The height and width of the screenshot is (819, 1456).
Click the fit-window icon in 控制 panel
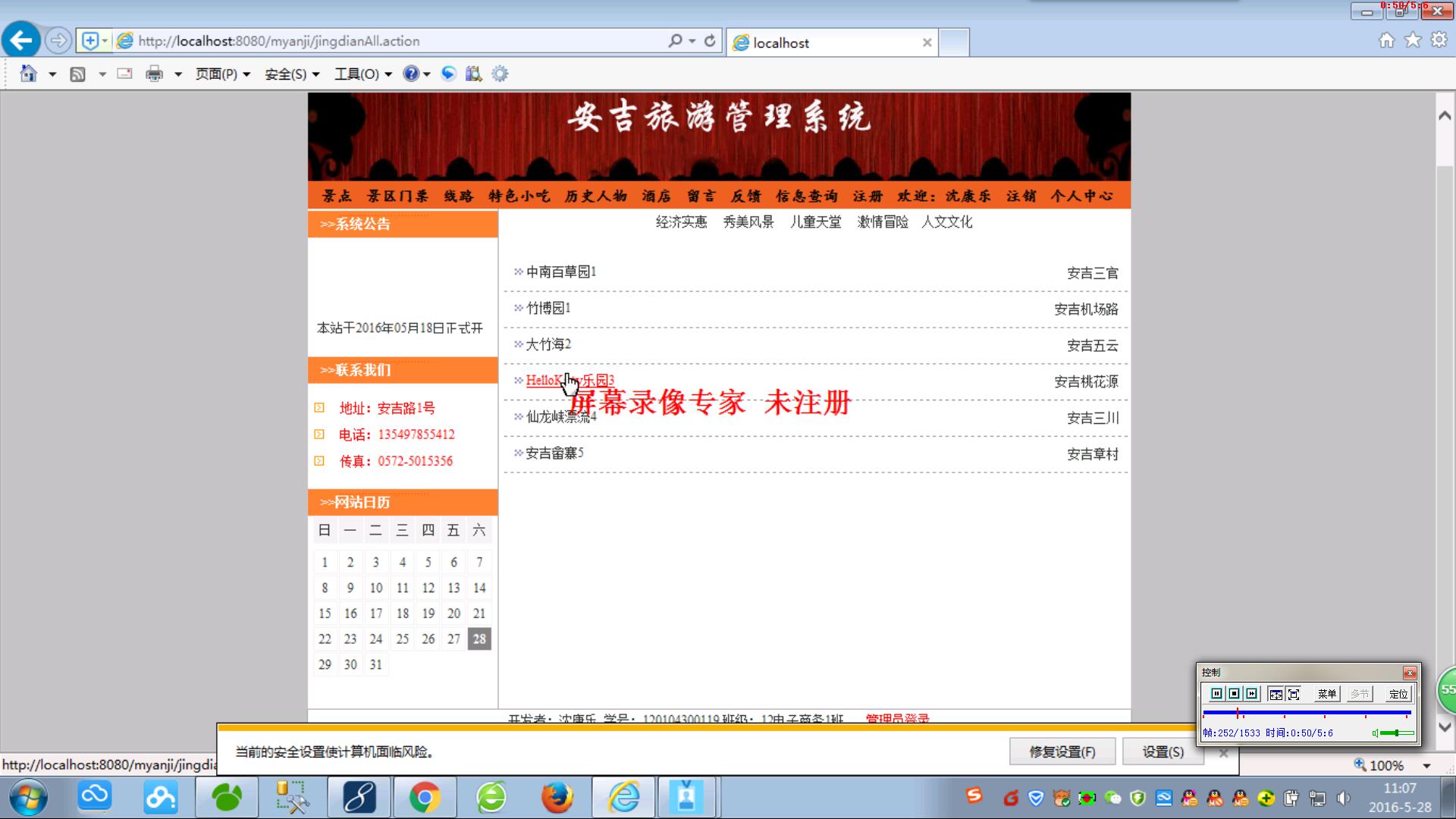pyautogui.click(x=1276, y=694)
